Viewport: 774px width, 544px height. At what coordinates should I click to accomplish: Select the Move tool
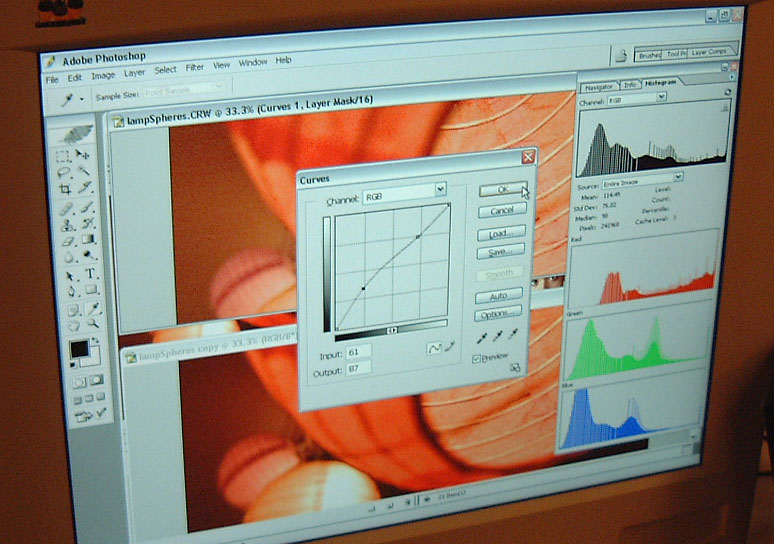pos(83,156)
